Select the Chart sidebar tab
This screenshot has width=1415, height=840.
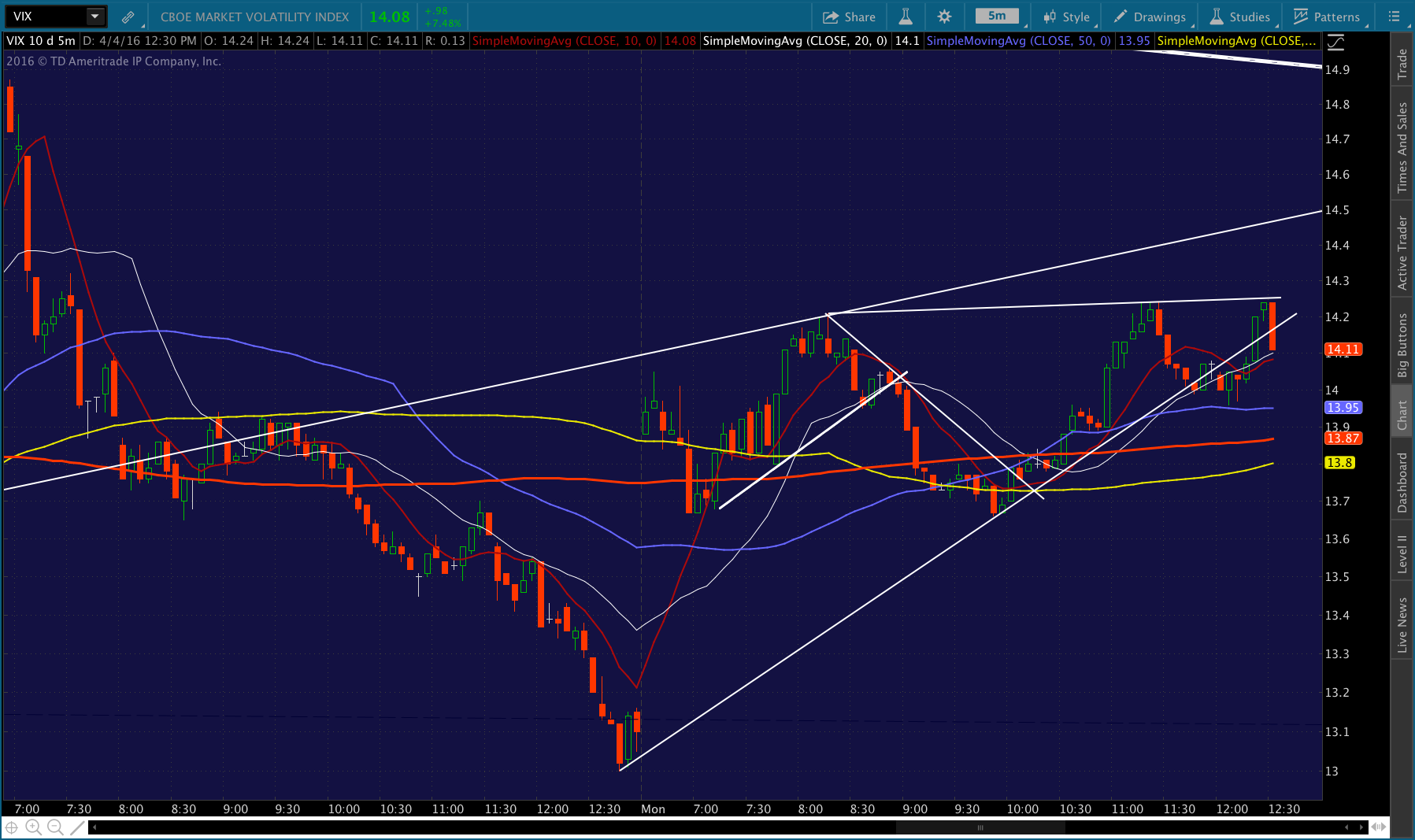[1402, 415]
